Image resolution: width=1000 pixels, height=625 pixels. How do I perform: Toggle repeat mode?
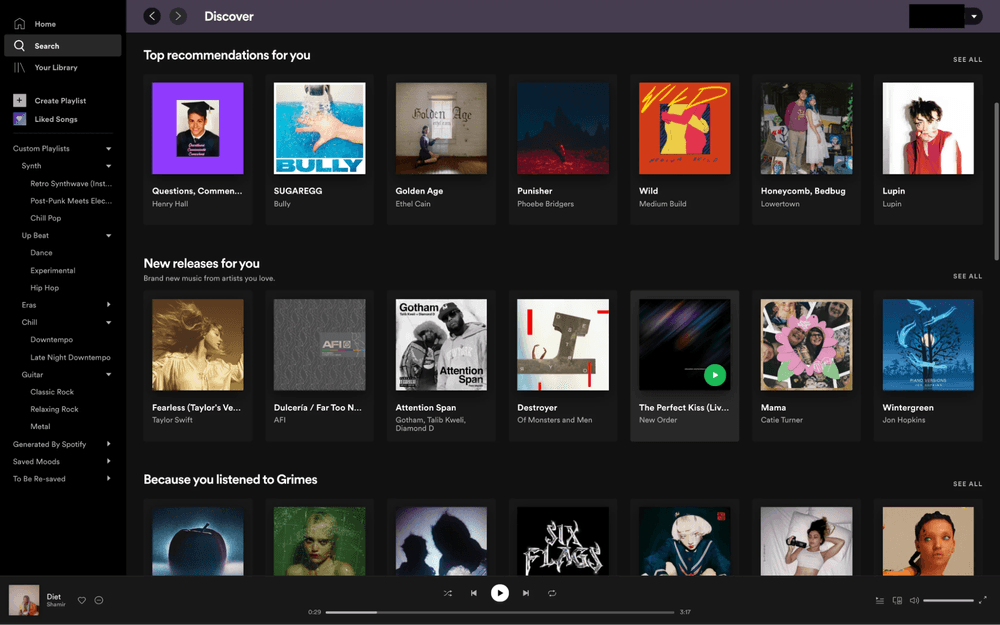click(552, 593)
